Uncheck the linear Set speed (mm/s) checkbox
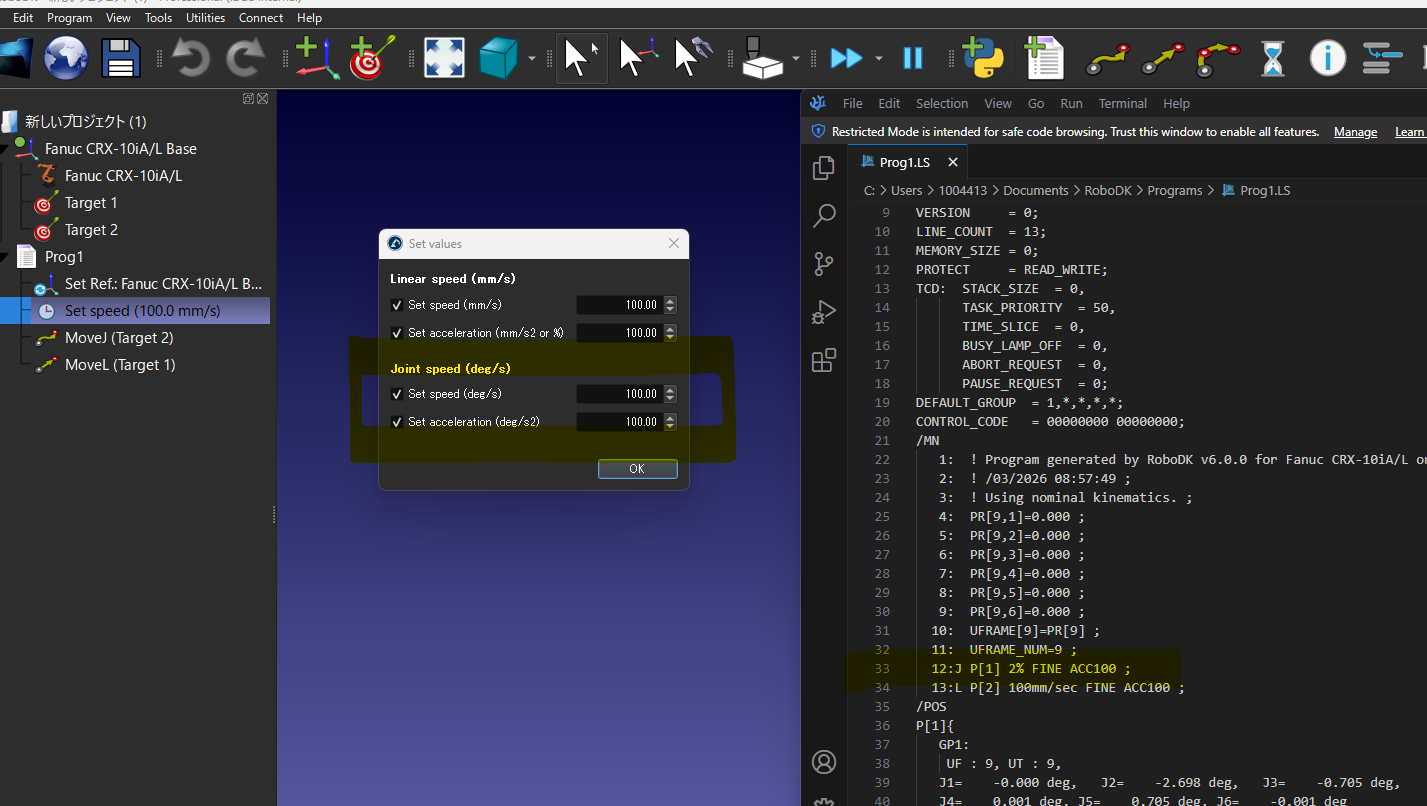The image size is (1427, 806). 397,305
